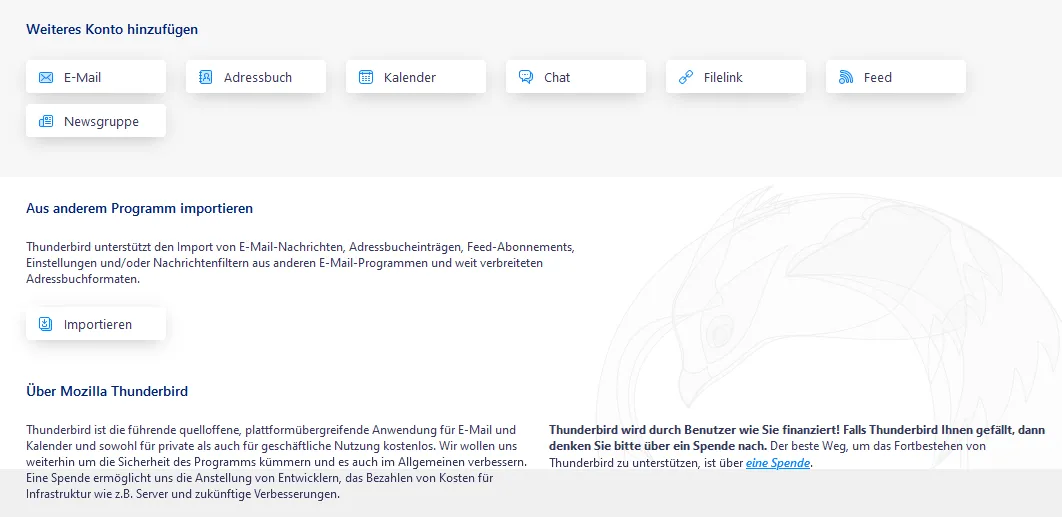1062x517 pixels.
Task: Click the address book icon beside Adressbuch
Action: (x=206, y=77)
